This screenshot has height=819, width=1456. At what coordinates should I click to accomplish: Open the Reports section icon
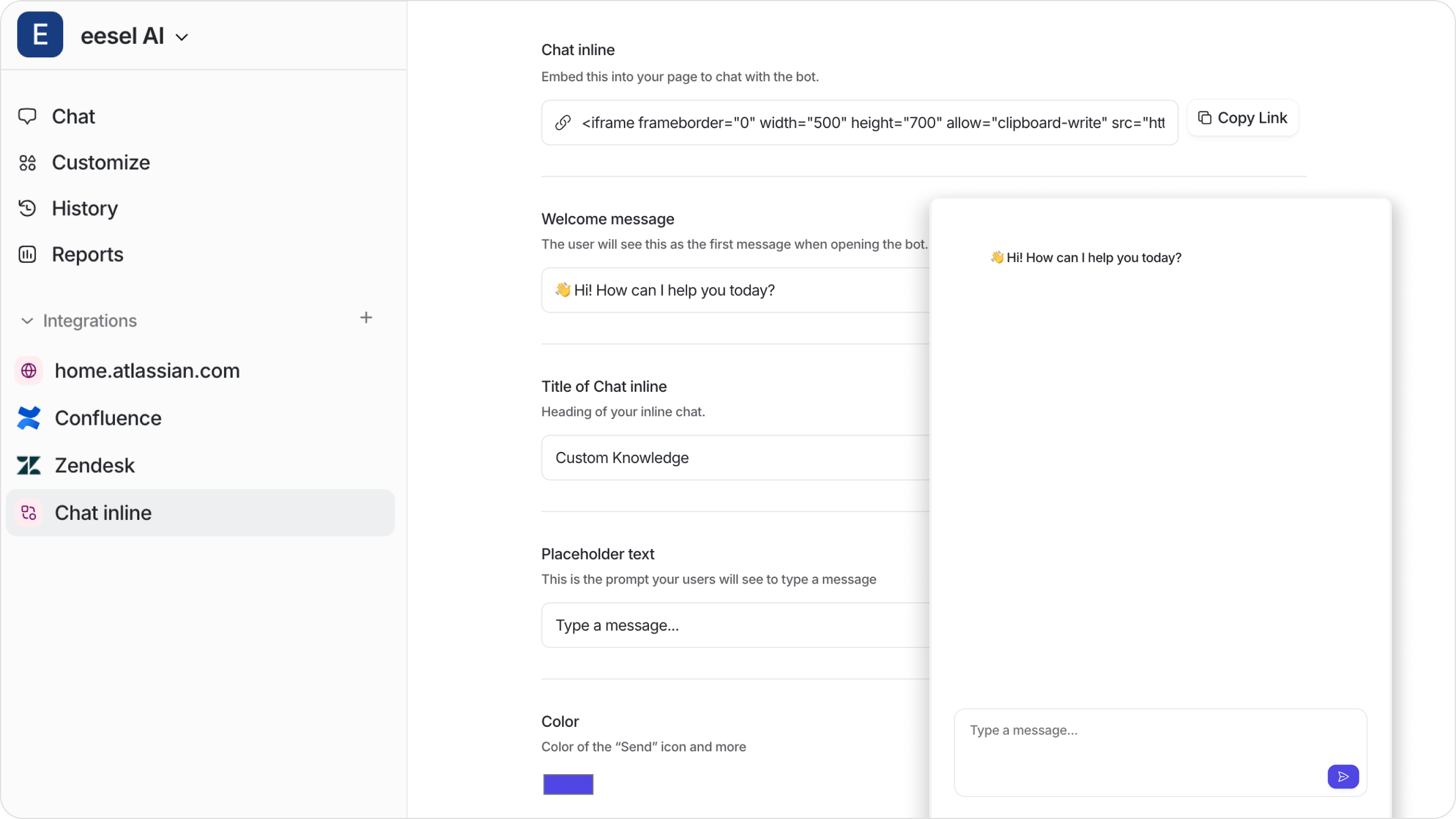[28, 254]
